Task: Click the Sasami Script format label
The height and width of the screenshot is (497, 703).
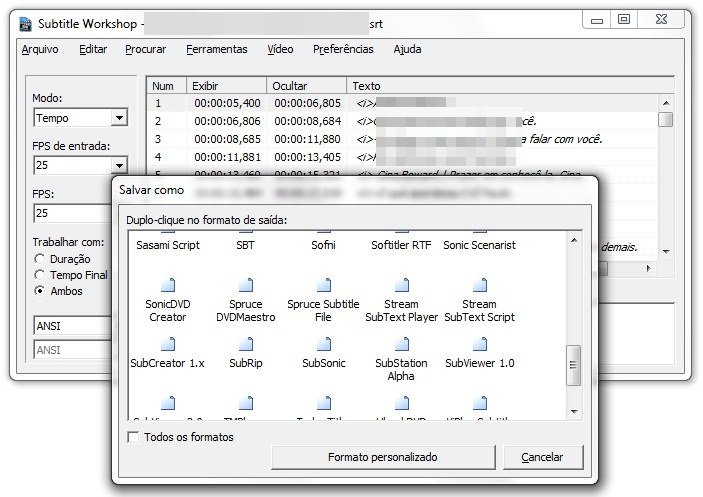Action: click(168, 245)
